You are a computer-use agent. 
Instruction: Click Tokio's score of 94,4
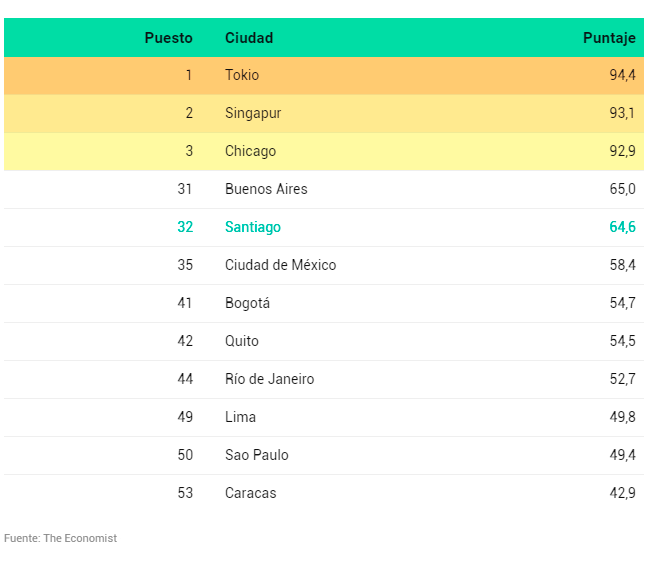(x=622, y=75)
